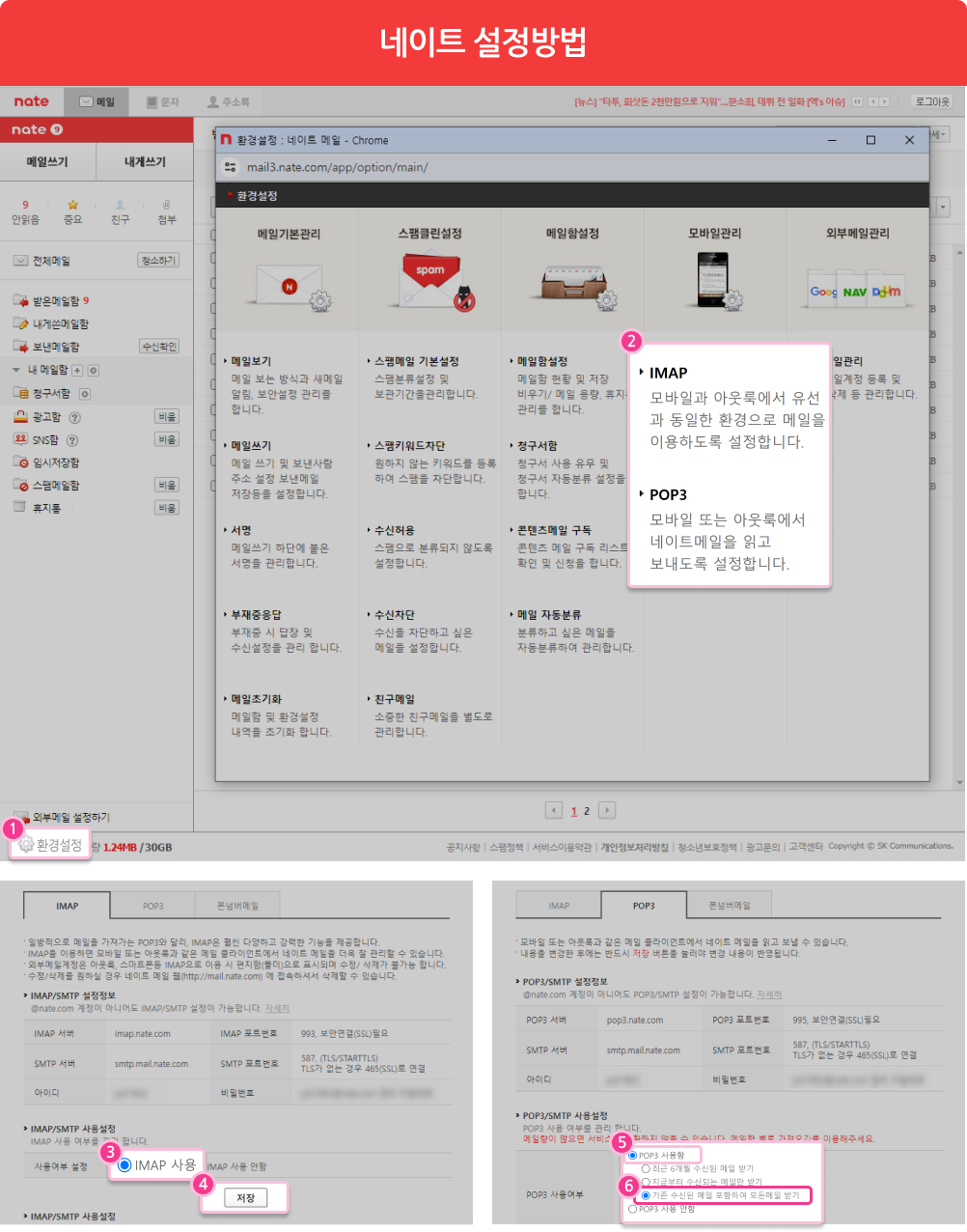Open the 환경설정 gear at the bottom left

[50, 845]
